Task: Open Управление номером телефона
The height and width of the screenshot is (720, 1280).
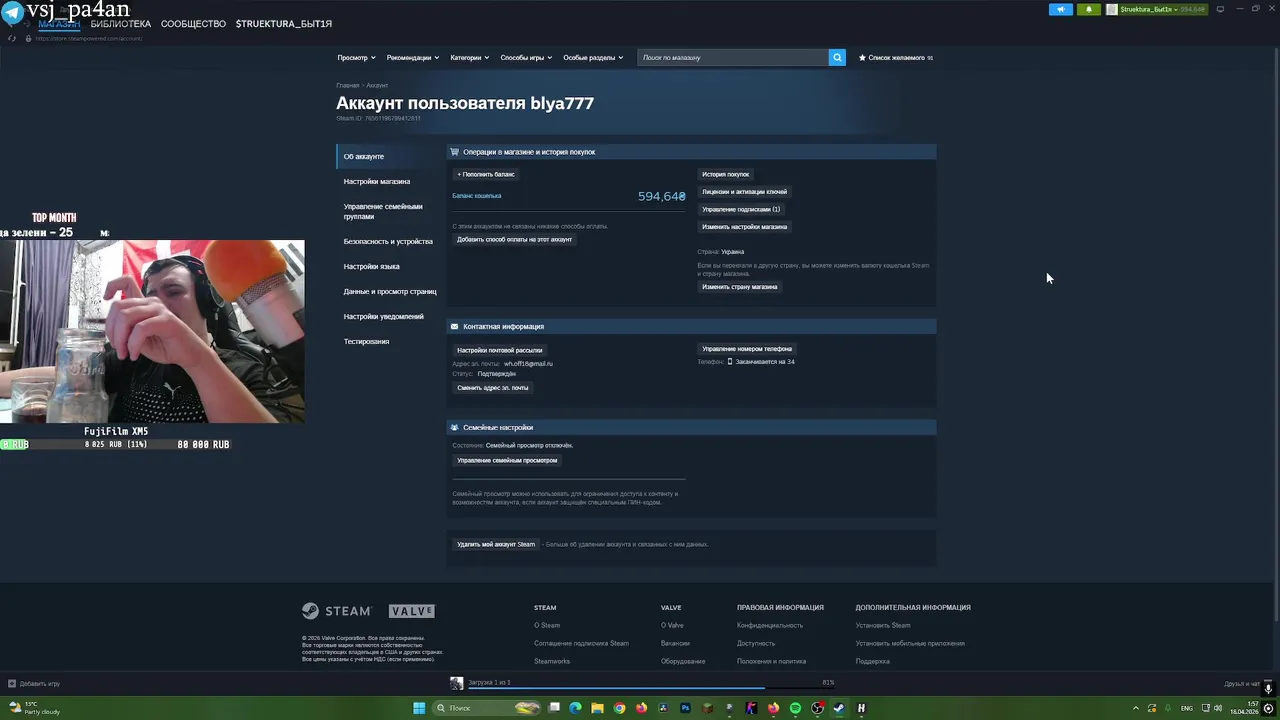Action: pyautogui.click(x=747, y=349)
